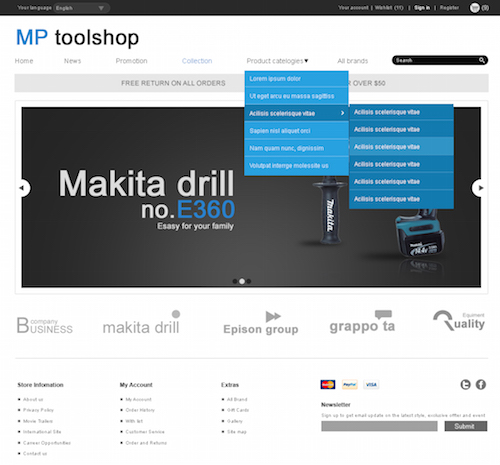This screenshot has width=500, height=465.
Task: Expand submenu chevron on Acilisis scelerisque vitae
Action: click(x=342, y=113)
